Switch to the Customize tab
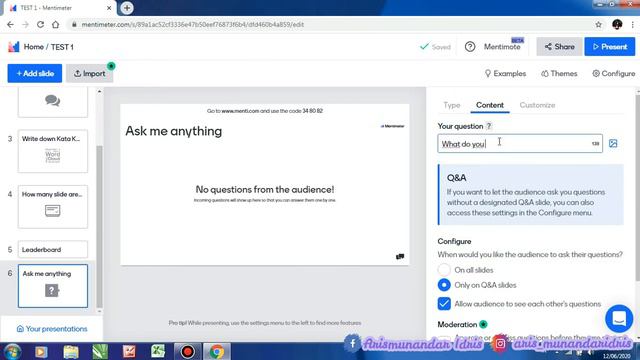 click(x=537, y=105)
